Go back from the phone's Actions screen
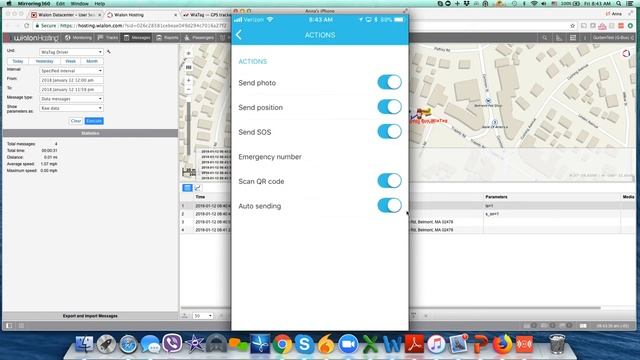Image resolution: width=640 pixels, height=360 pixels. [239, 35]
